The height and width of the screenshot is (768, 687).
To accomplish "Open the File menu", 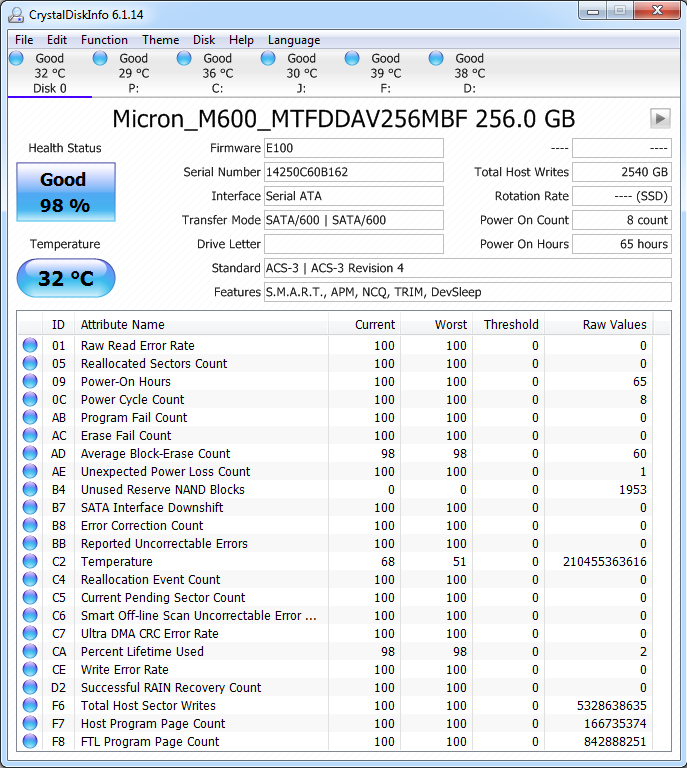I will (24, 40).
